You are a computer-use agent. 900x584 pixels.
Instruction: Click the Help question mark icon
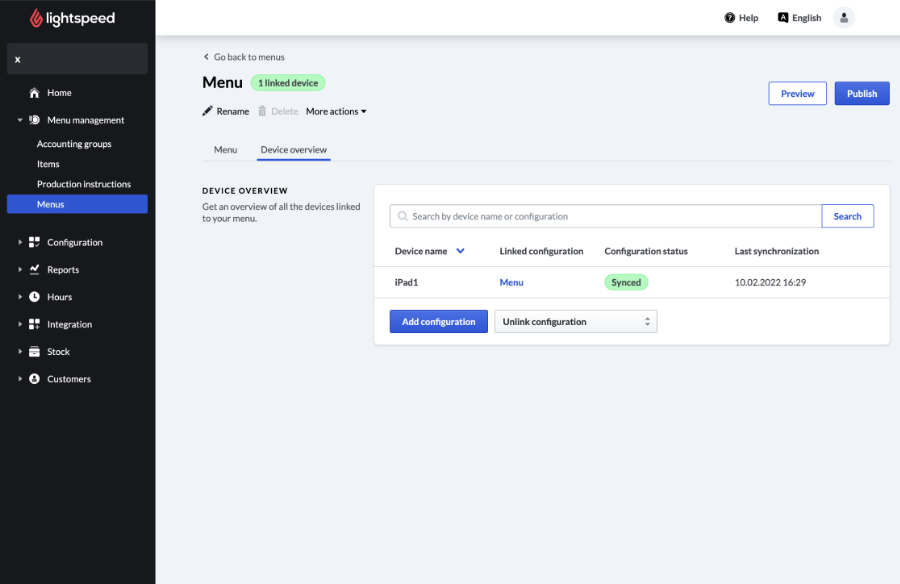coord(730,18)
